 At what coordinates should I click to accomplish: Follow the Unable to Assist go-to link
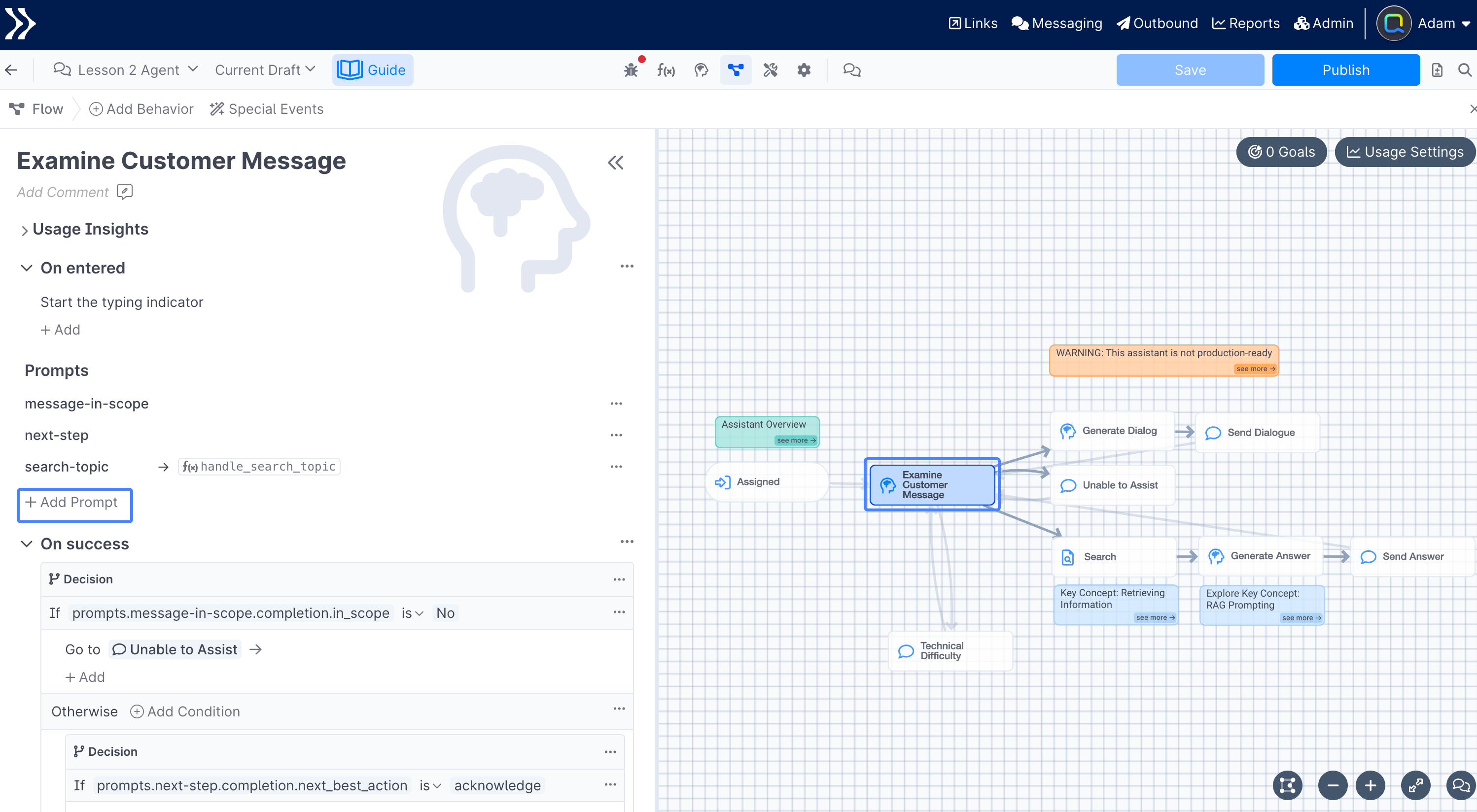(175, 650)
